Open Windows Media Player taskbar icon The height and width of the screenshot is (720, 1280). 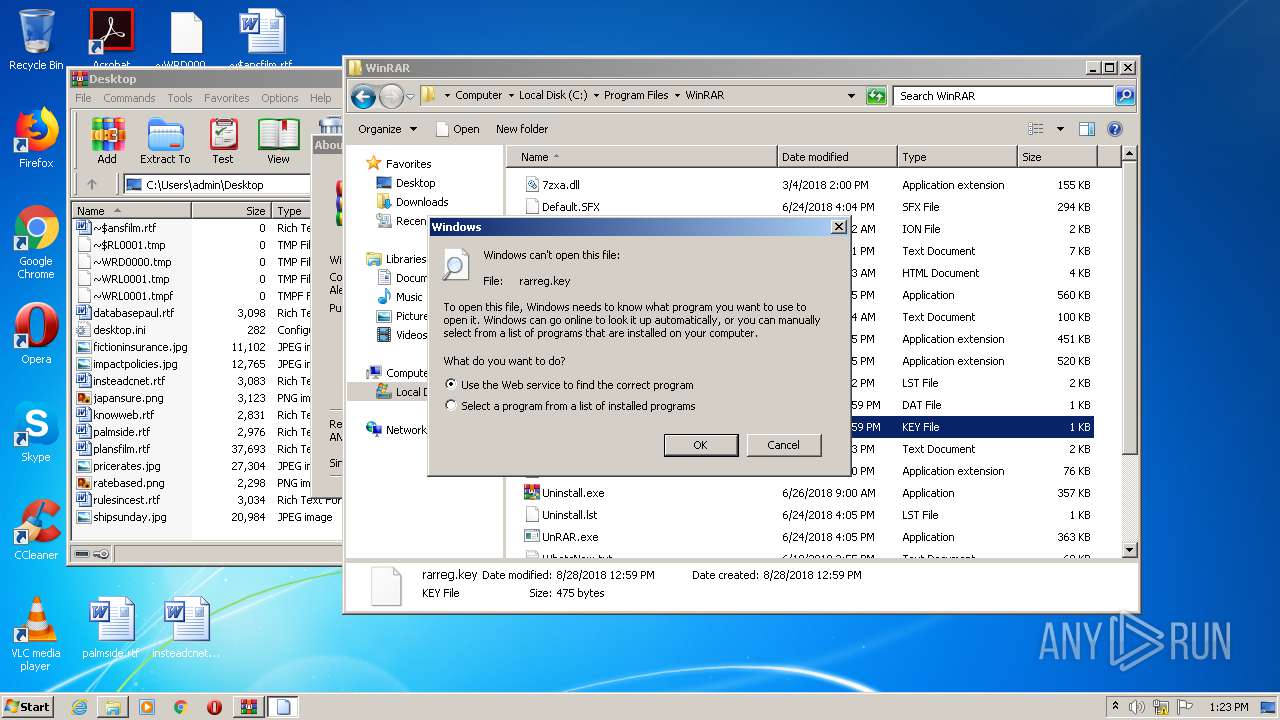[147, 707]
